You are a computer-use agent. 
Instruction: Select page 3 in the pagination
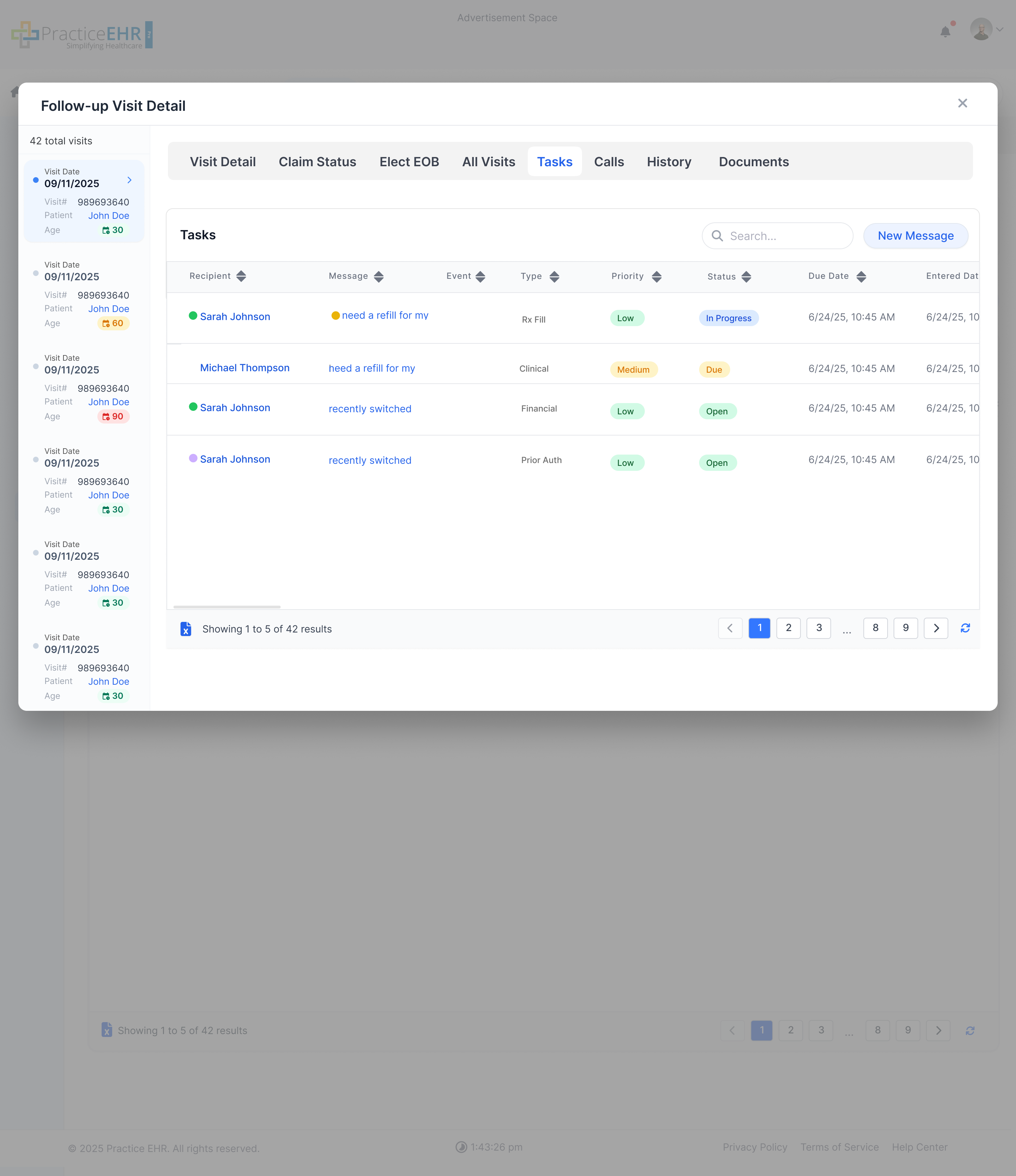(818, 628)
